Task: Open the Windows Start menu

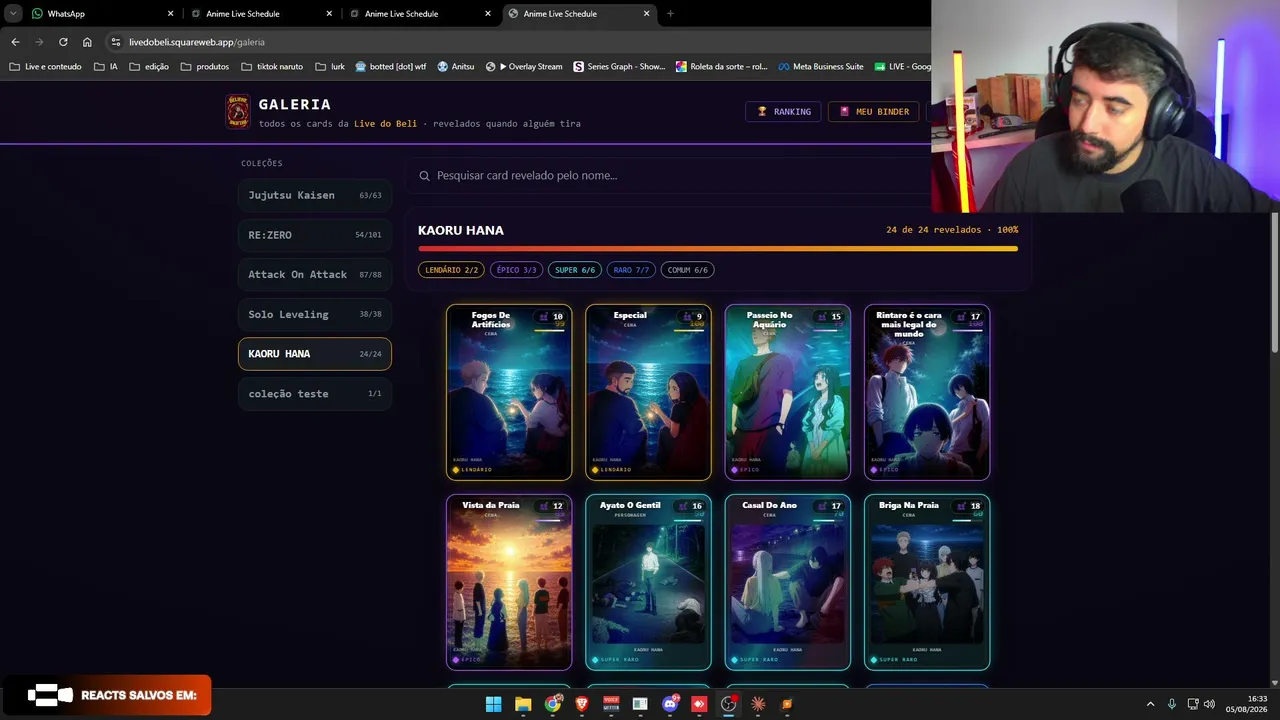Action: [x=493, y=704]
